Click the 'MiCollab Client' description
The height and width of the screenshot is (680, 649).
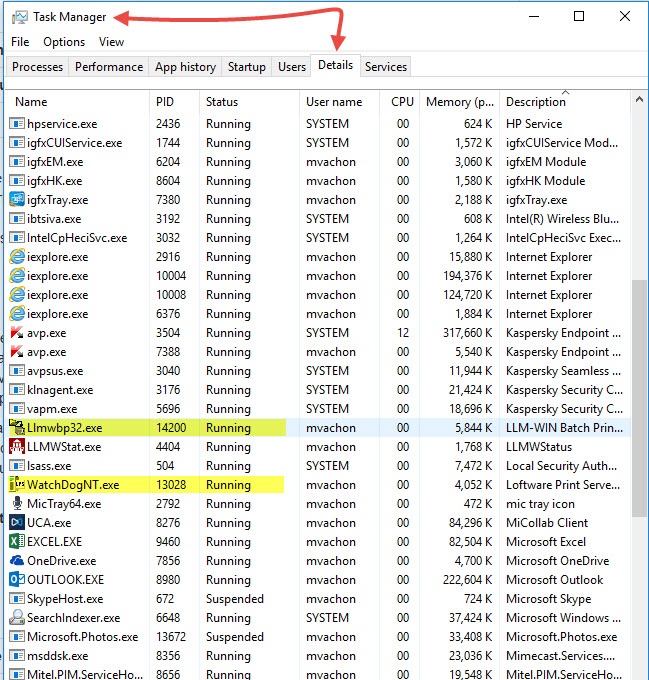(547, 523)
